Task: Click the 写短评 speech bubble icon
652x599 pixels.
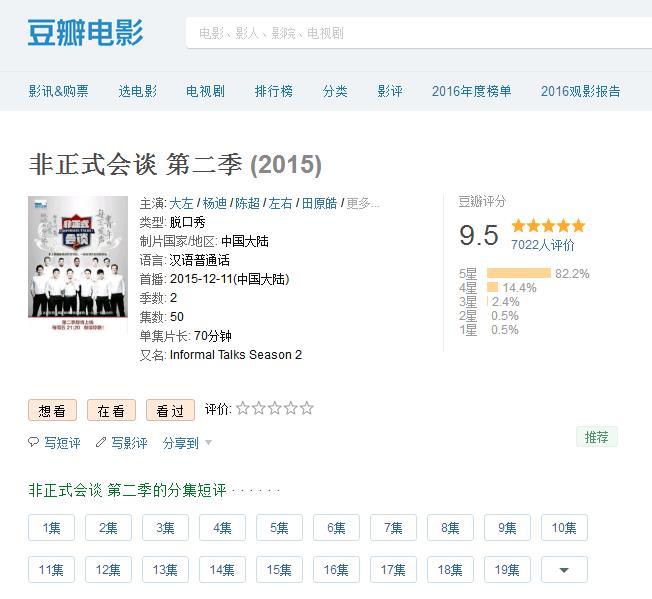Action: (x=33, y=442)
